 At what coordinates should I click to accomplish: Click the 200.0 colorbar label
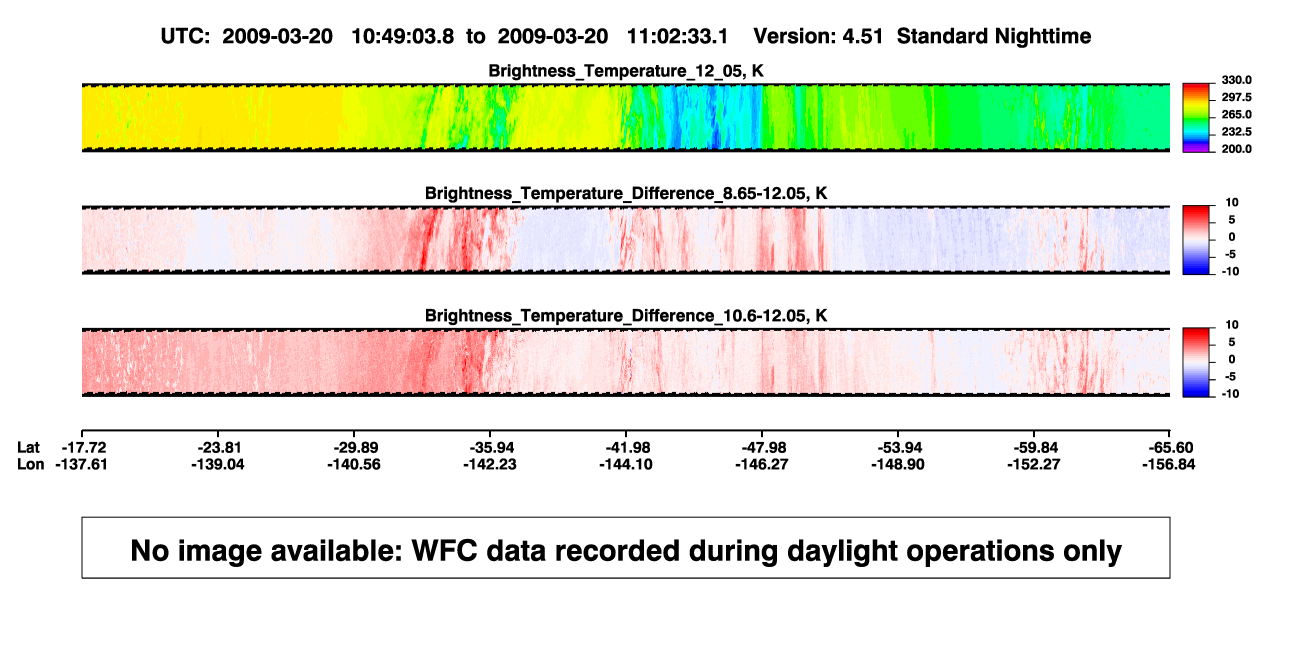coord(1236,149)
